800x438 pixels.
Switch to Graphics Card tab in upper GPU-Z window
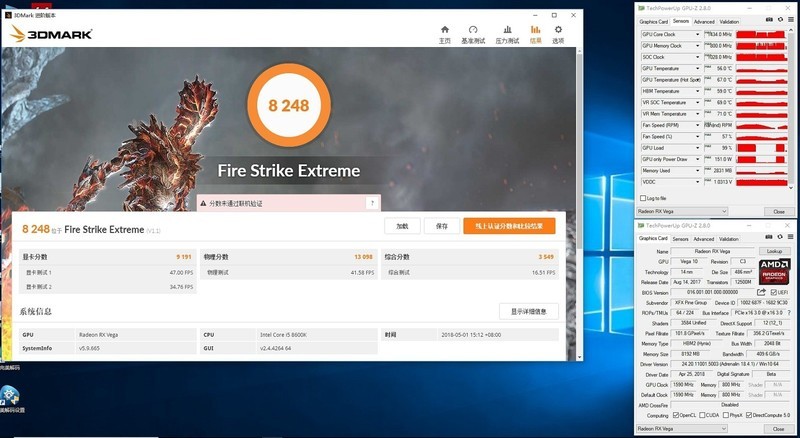pyautogui.click(x=654, y=22)
